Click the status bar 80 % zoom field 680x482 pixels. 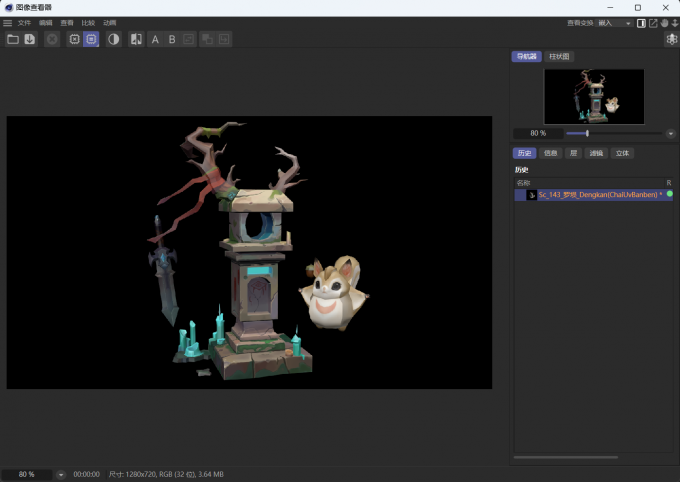(x=26, y=475)
